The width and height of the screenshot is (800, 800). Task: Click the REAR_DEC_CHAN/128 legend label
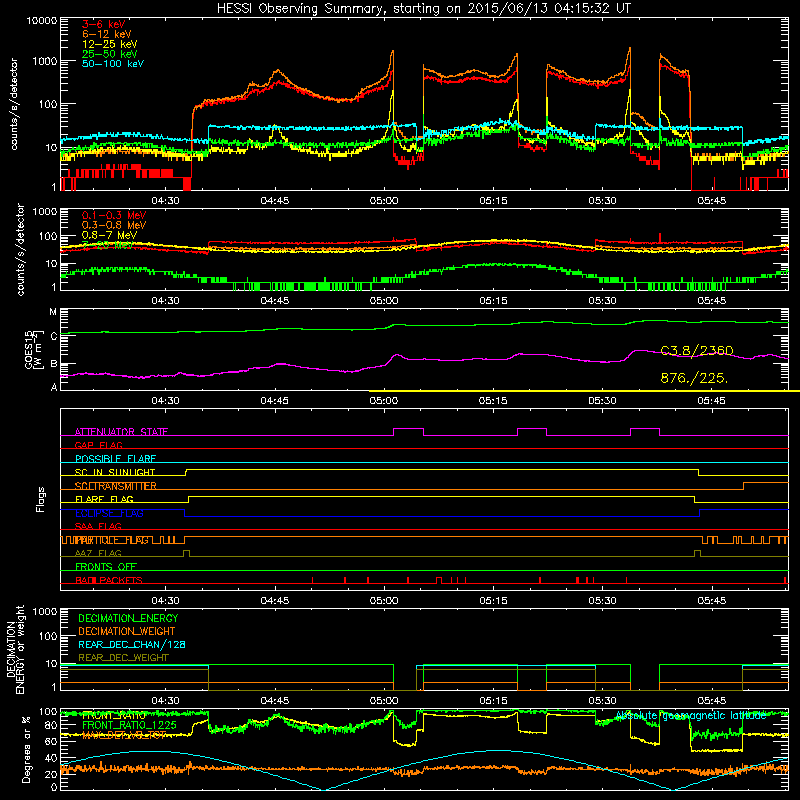tap(132, 644)
